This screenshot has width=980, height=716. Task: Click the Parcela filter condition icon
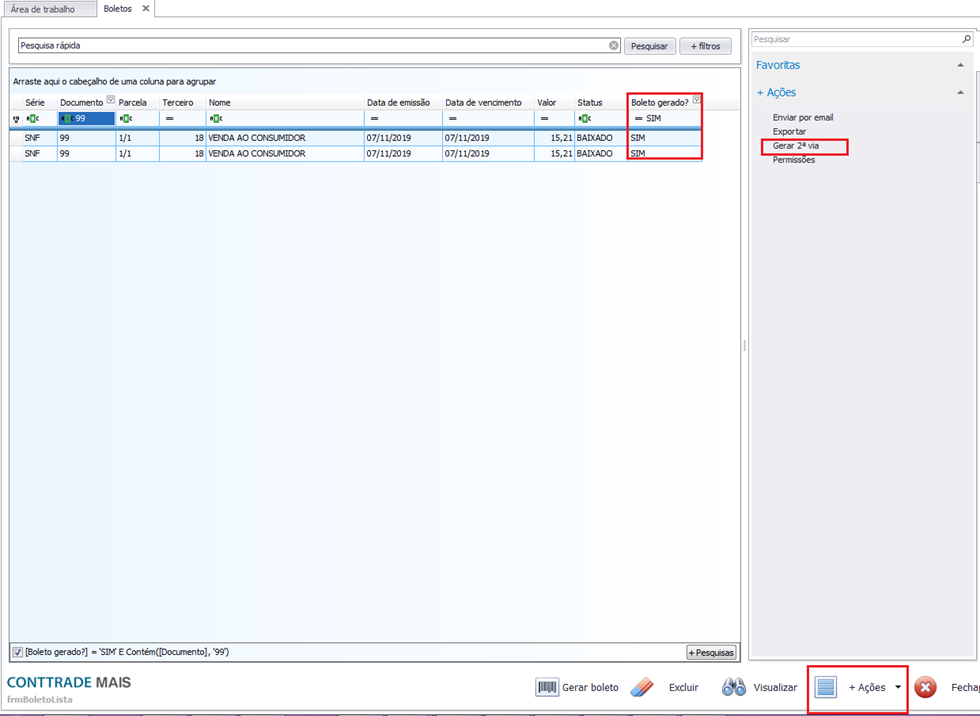126,119
